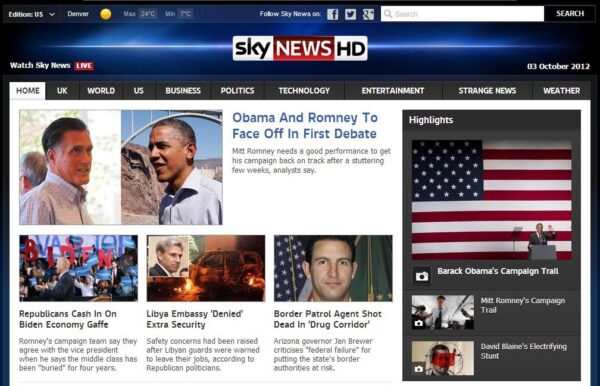Click 'Romney's campaign team say they' summary
600x386 pixels.
click(78, 354)
